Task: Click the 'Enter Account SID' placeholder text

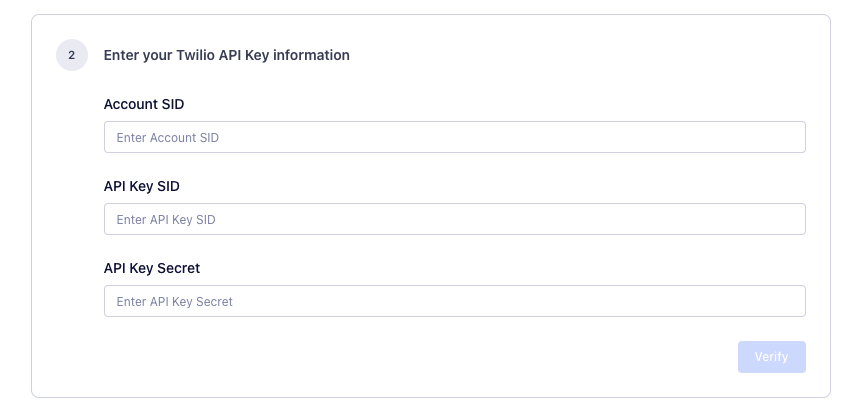Action: pyautogui.click(x=168, y=138)
